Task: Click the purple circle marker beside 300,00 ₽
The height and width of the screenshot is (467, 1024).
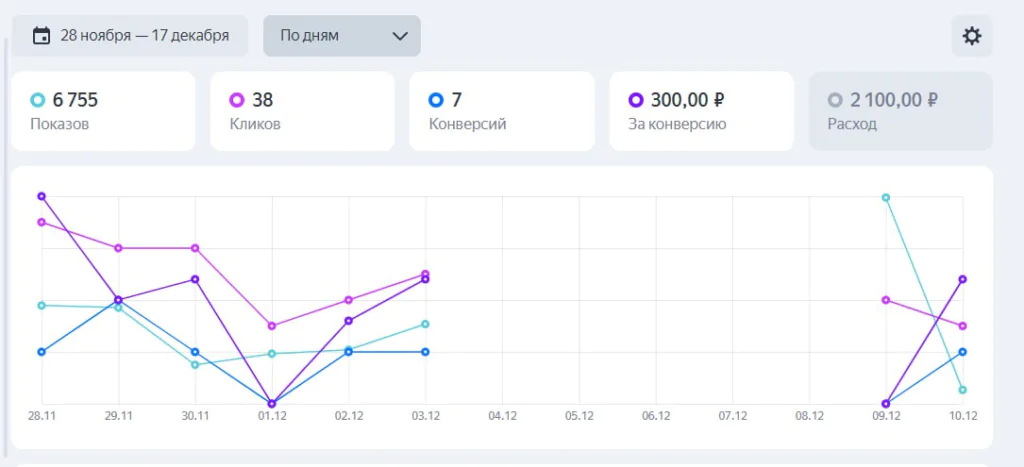Action: pos(636,100)
